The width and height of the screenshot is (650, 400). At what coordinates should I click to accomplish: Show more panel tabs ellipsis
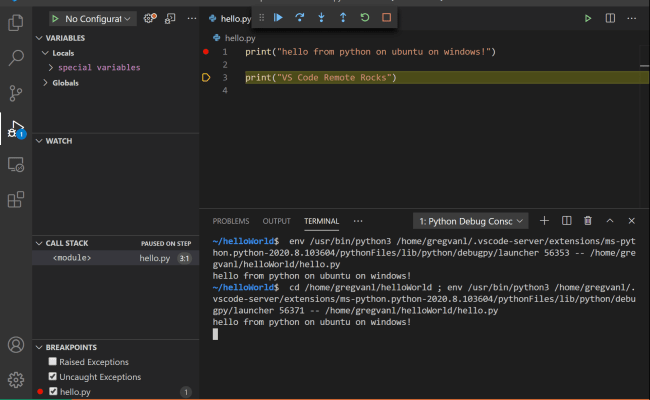click(358, 221)
